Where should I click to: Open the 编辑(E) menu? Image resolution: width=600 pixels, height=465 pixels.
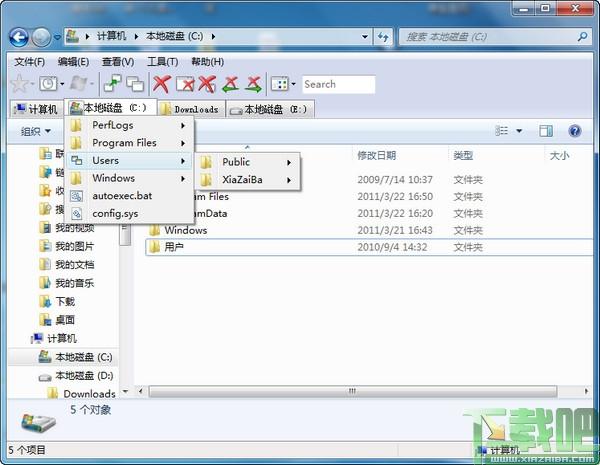point(73,62)
